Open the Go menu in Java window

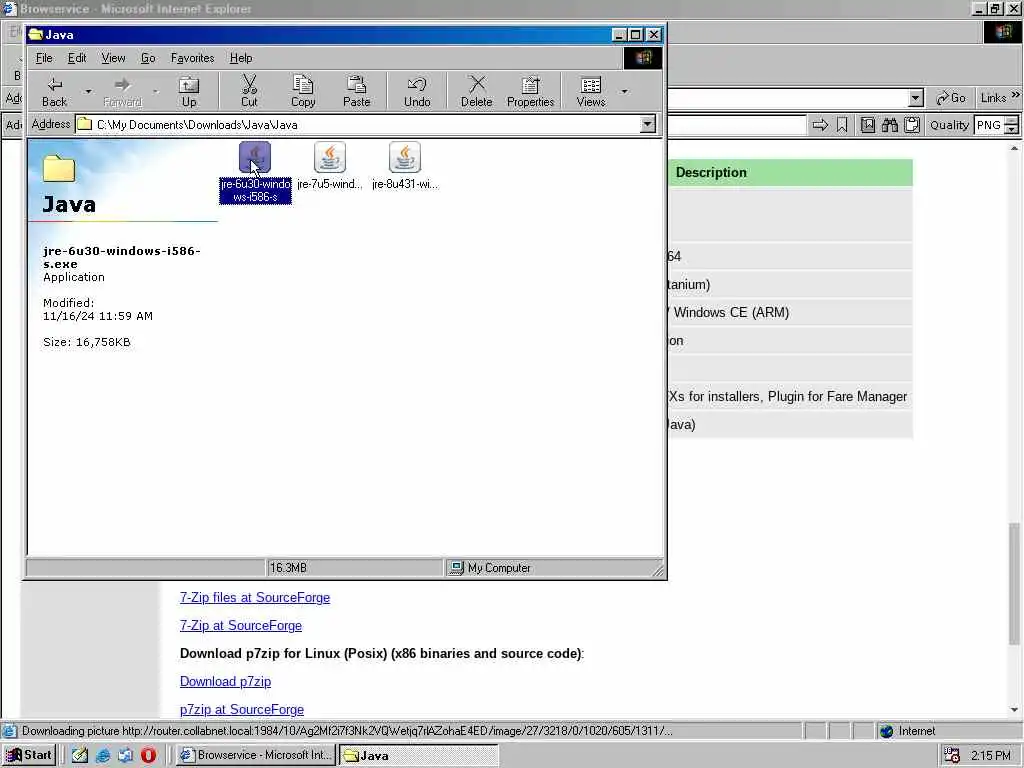point(148,58)
